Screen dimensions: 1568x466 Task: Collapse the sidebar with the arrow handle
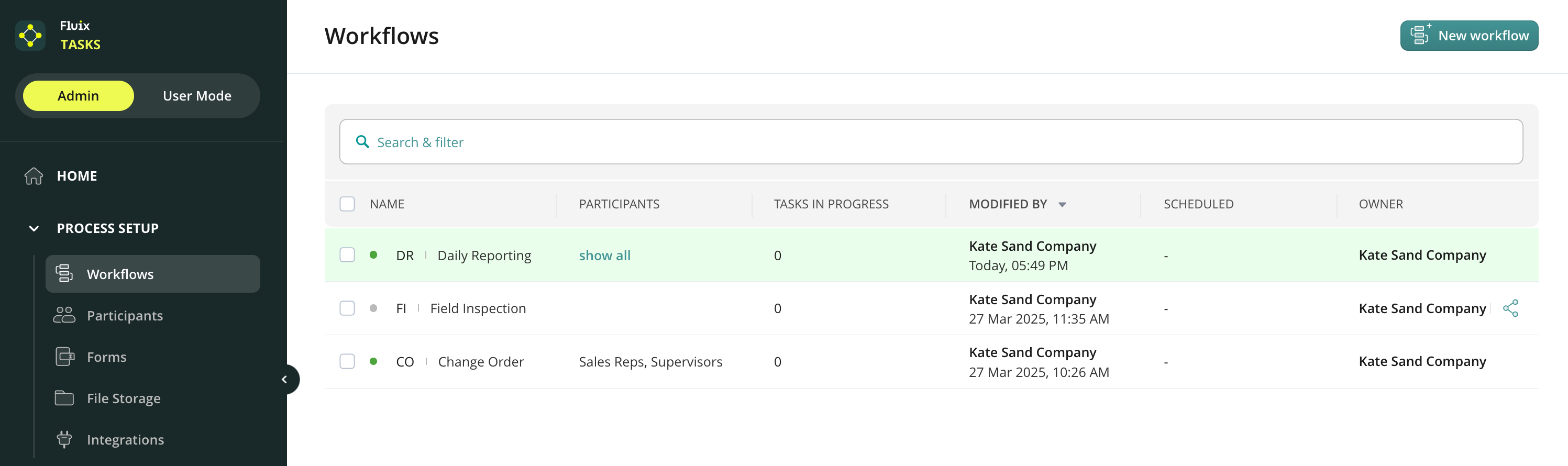click(x=284, y=379)
